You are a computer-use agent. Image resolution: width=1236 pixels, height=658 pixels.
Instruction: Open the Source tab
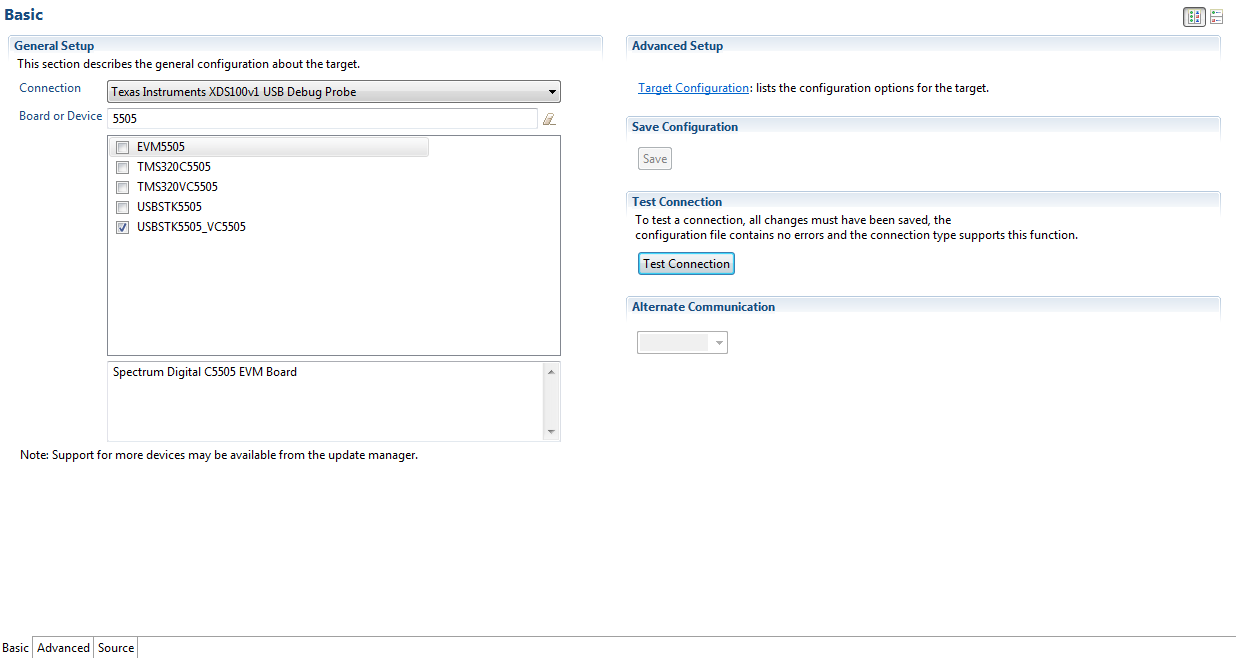(x=116, y=648)
